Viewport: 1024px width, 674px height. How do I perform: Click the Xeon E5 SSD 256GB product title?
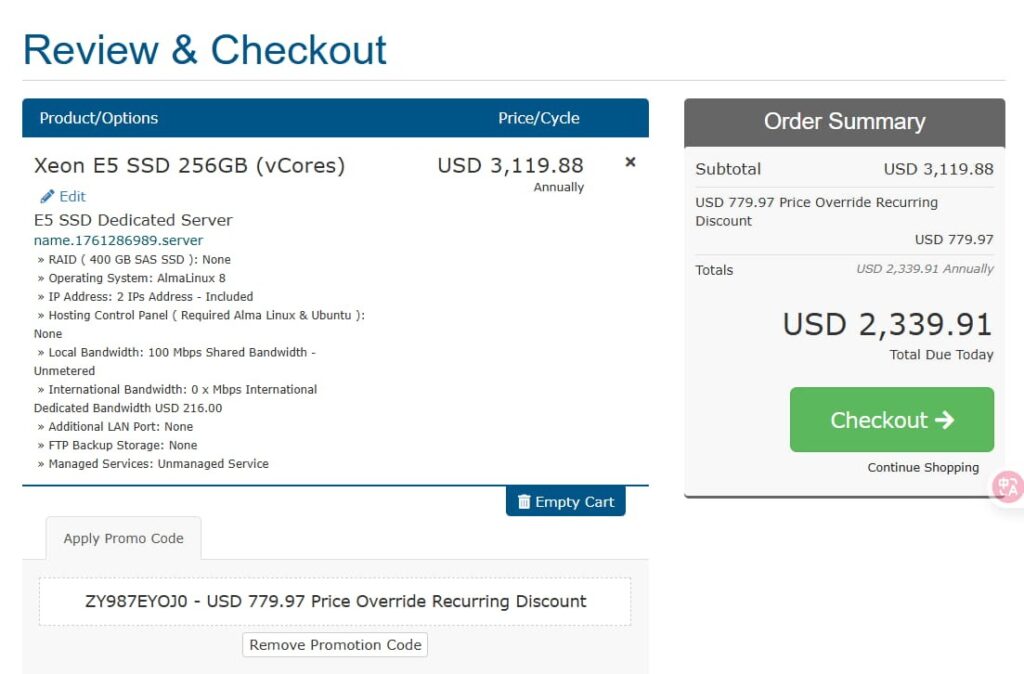click(x=189, y=166)
